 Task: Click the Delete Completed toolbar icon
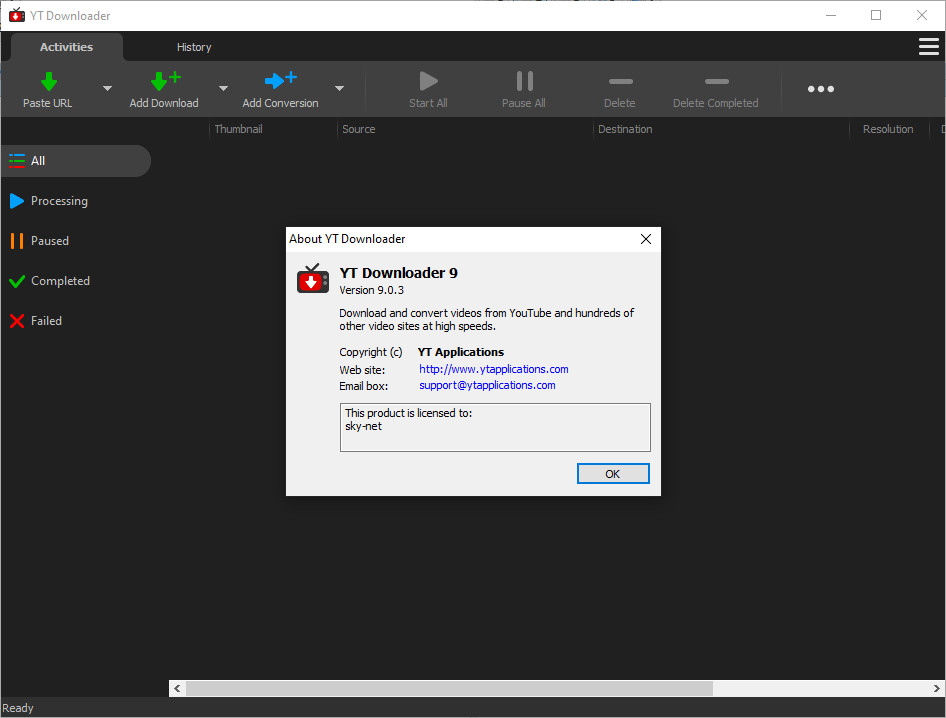(x=716, y=81)
